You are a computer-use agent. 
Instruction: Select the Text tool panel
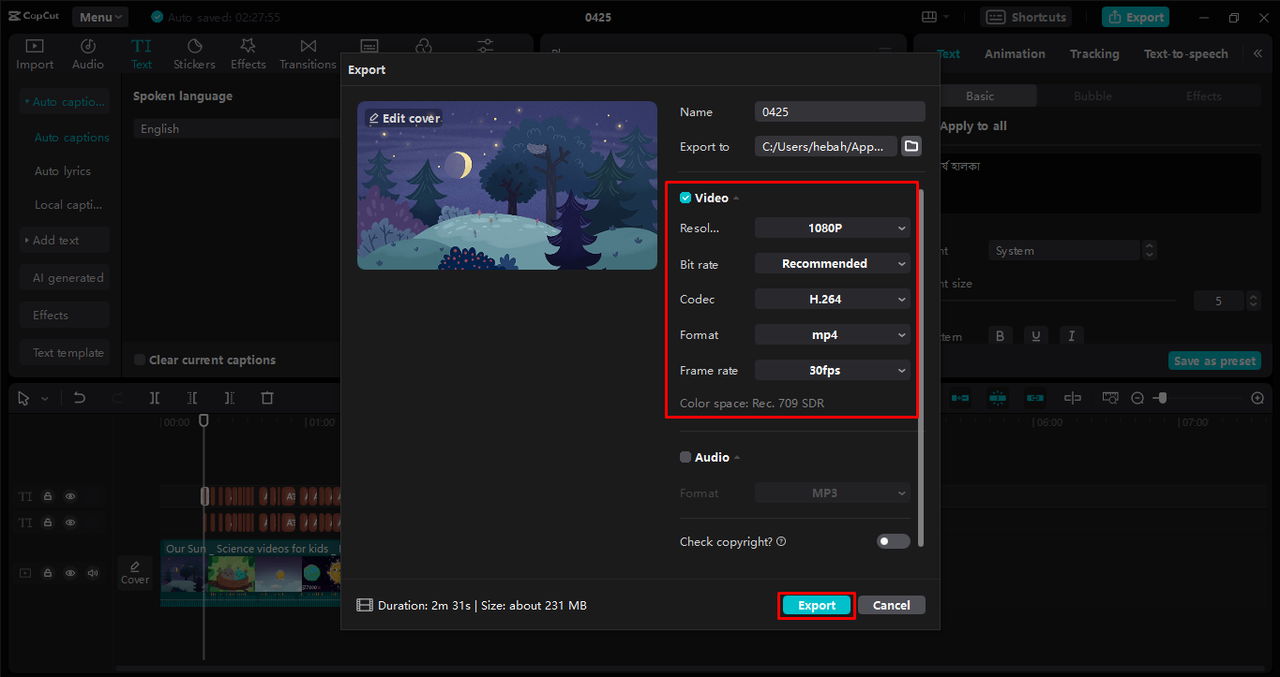(x=142, y=54)
